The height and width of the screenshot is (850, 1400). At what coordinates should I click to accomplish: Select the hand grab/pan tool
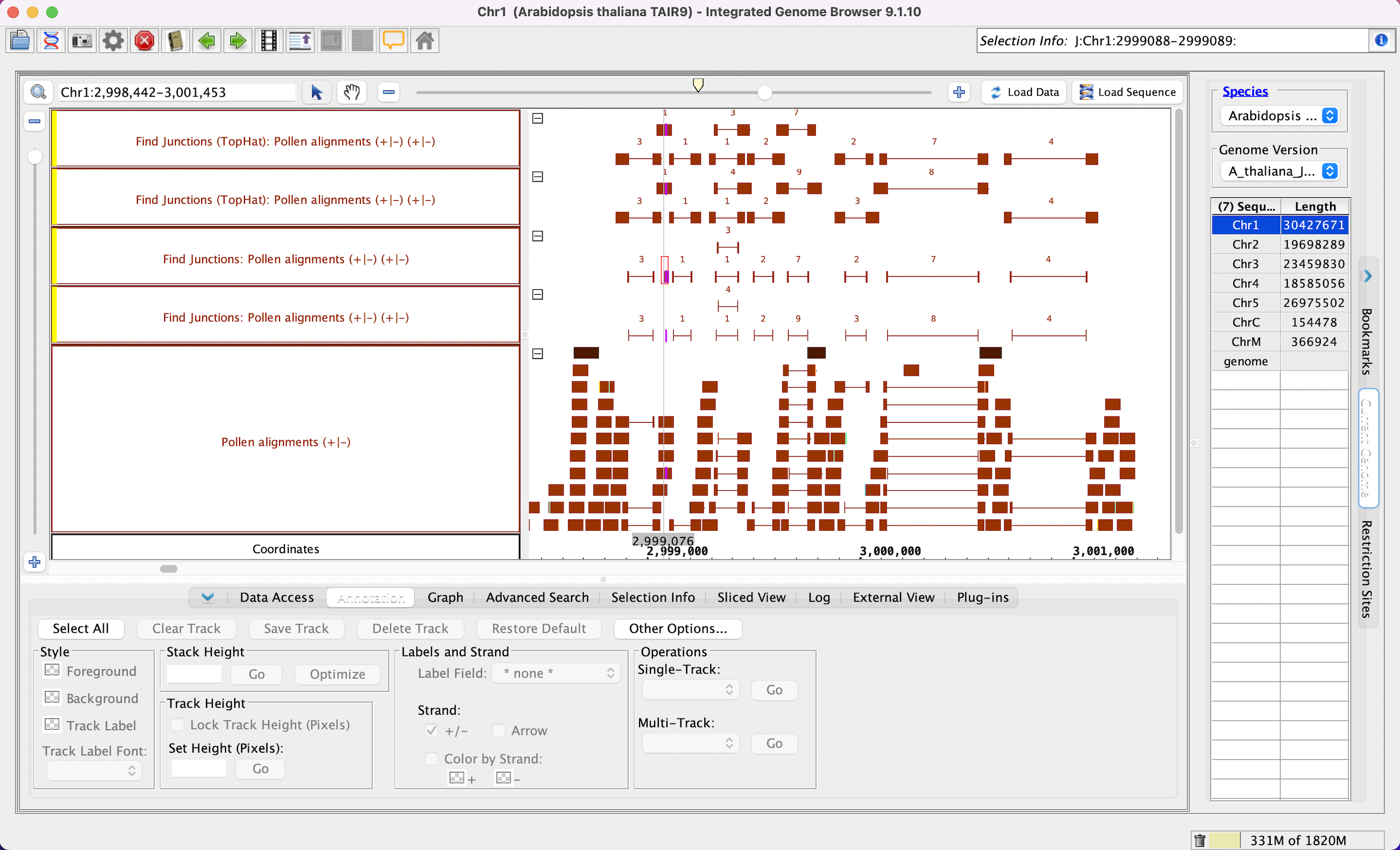[352, 92]
